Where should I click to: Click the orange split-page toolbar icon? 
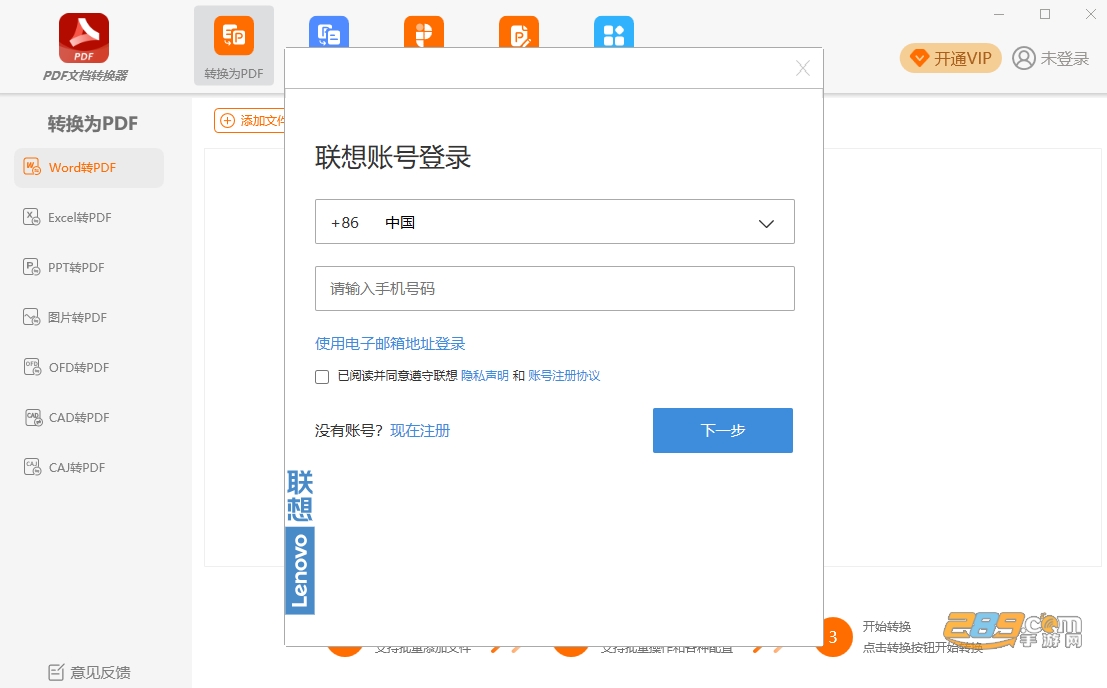click(424, 32)
